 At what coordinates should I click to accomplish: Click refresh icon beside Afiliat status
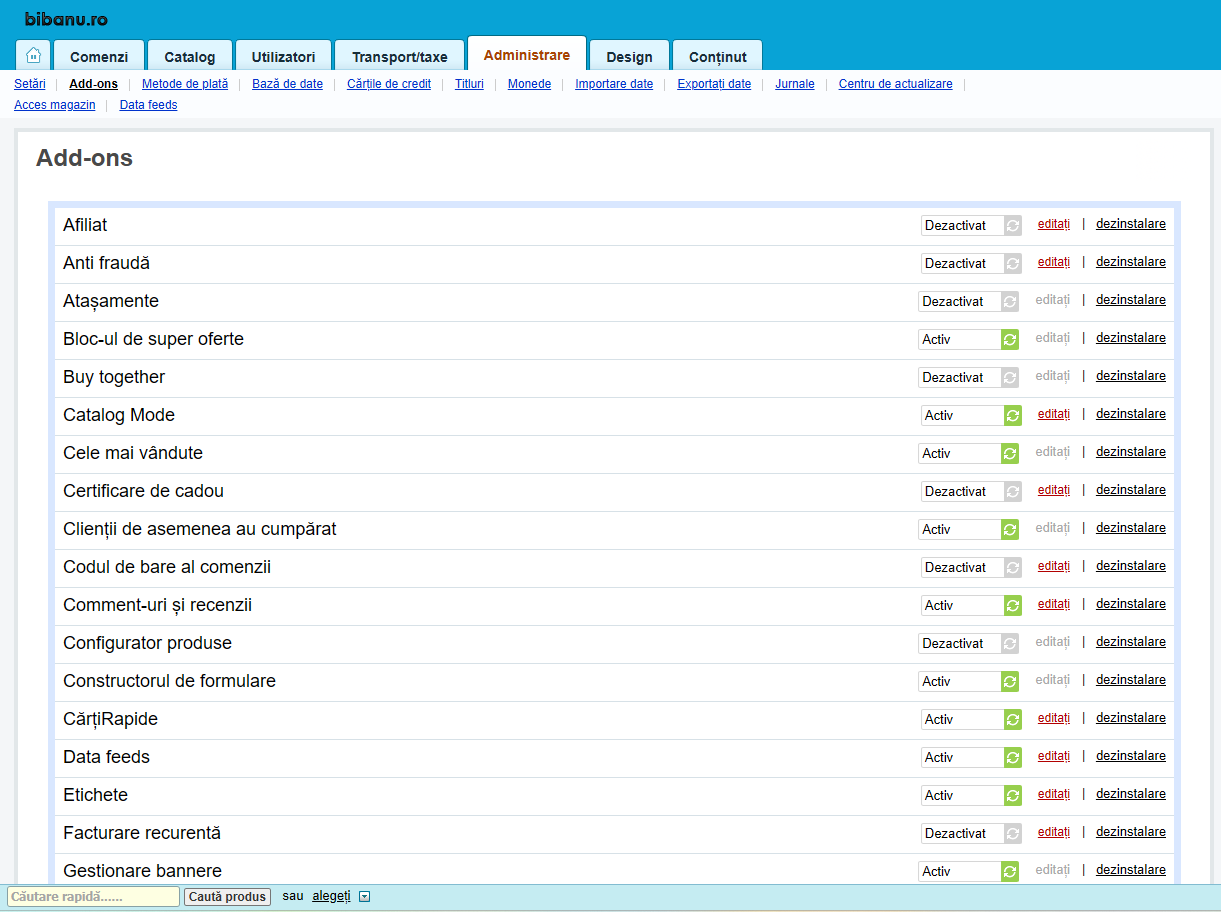click(1013, 226)
